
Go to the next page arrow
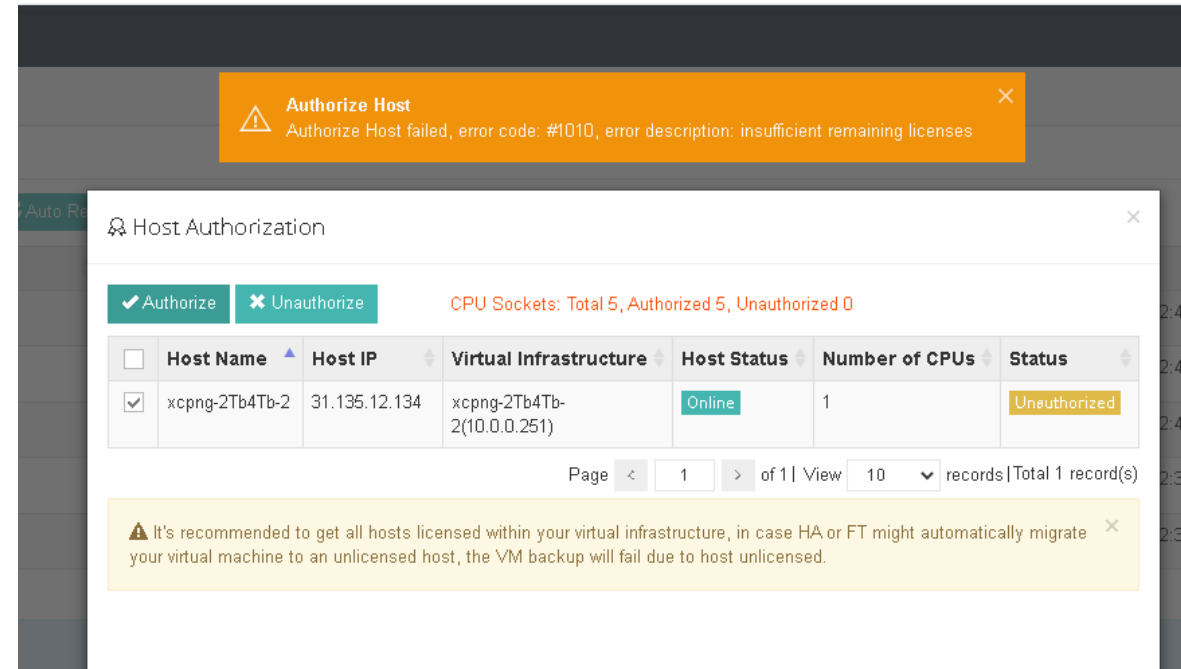737,475
